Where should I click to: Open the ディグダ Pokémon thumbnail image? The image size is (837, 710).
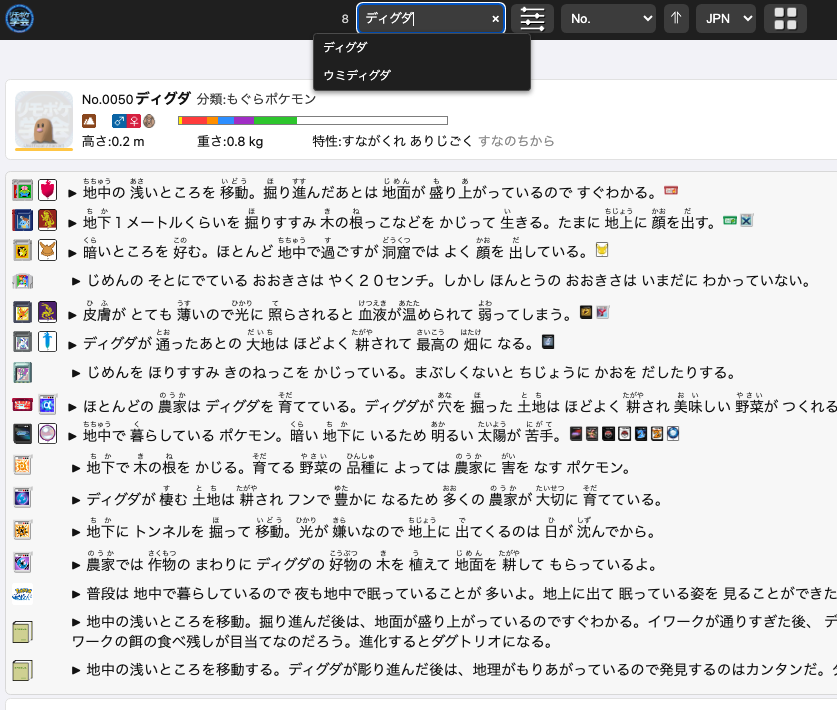(x=44, y=121)
